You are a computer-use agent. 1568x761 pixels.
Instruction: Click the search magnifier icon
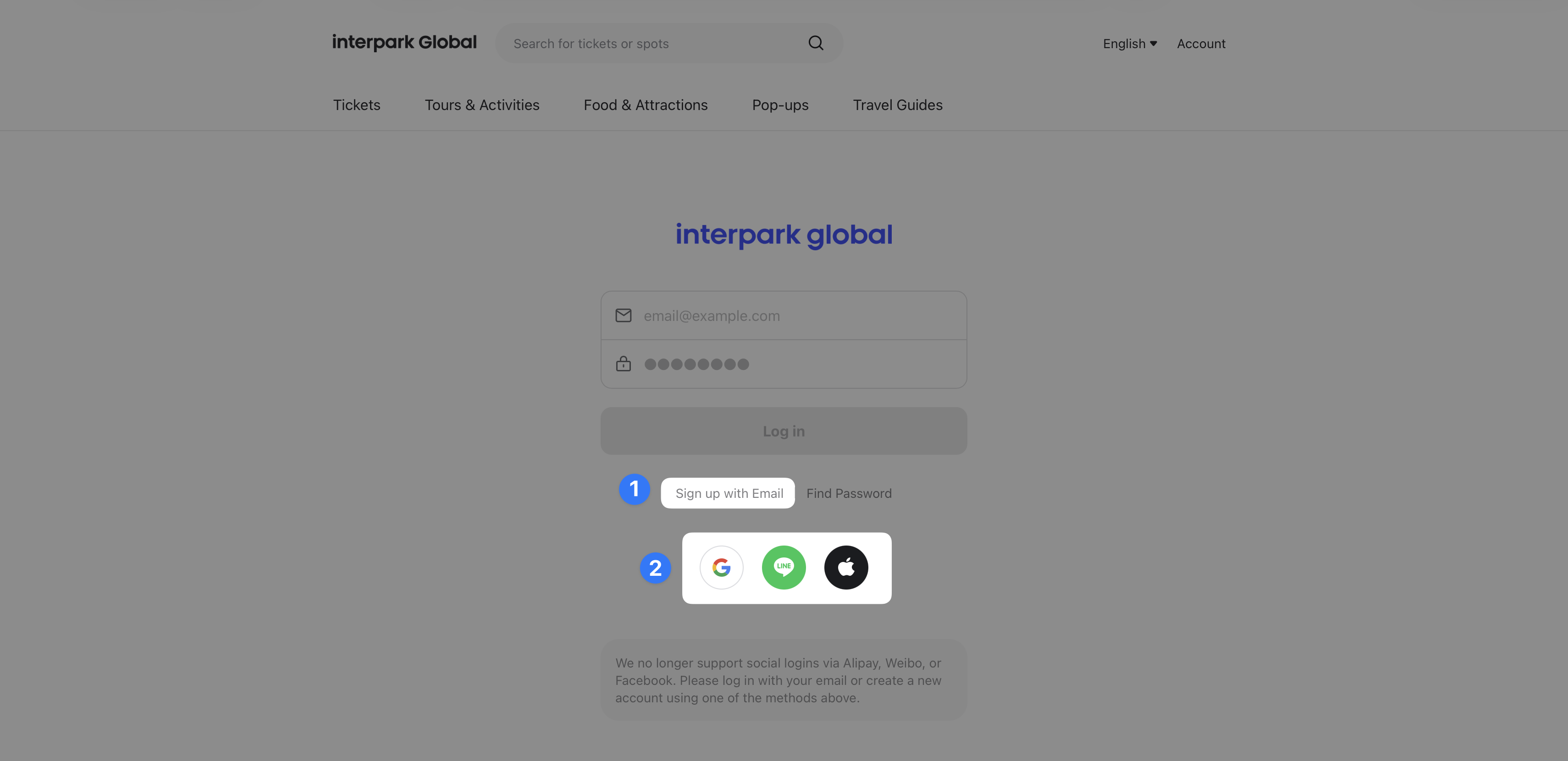tap(816, 43)
